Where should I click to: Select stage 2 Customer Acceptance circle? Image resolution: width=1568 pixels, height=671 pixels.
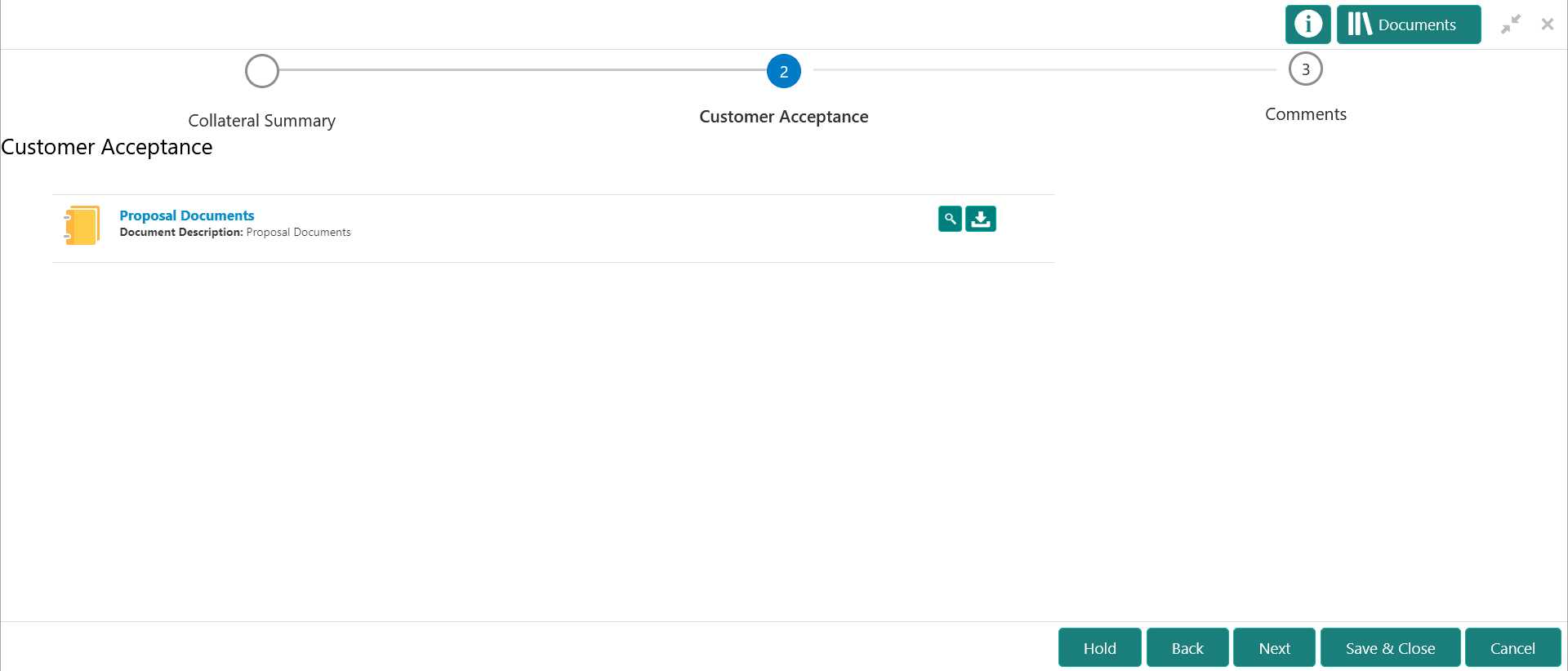[x=784, y=71]
